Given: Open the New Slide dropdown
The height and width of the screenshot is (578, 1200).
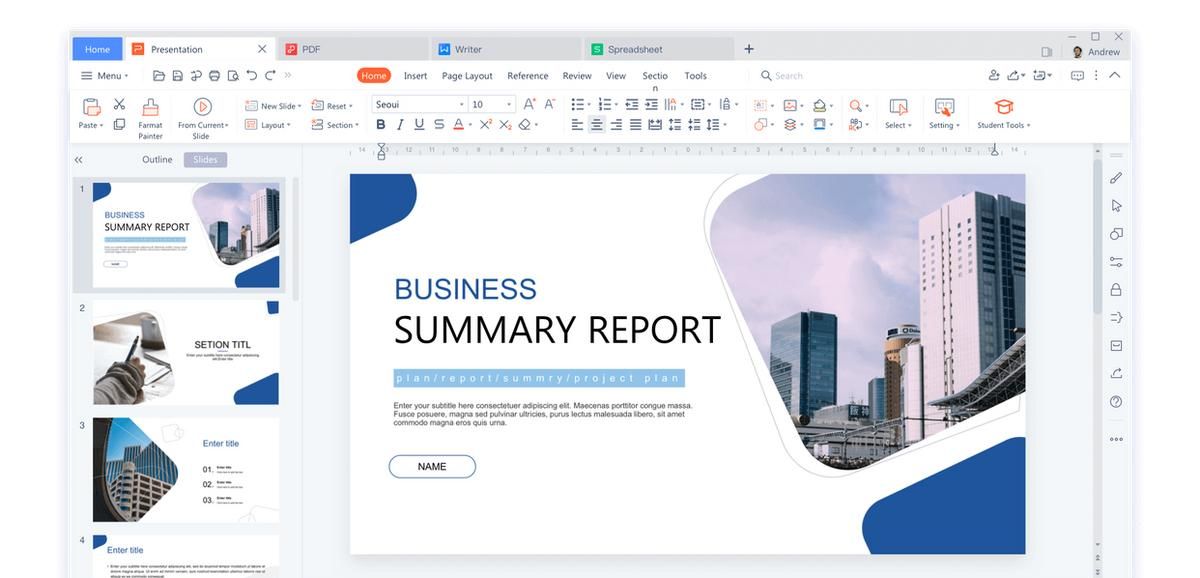Looking at the screenshot, I should (273, 106).
